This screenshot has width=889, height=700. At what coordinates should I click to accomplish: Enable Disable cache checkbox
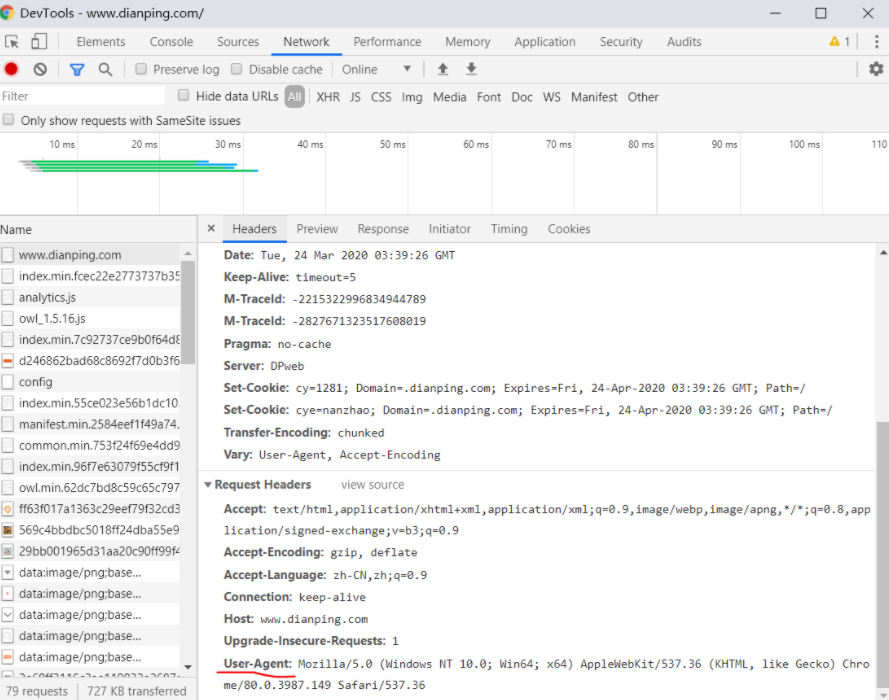[x=236, y=69]
